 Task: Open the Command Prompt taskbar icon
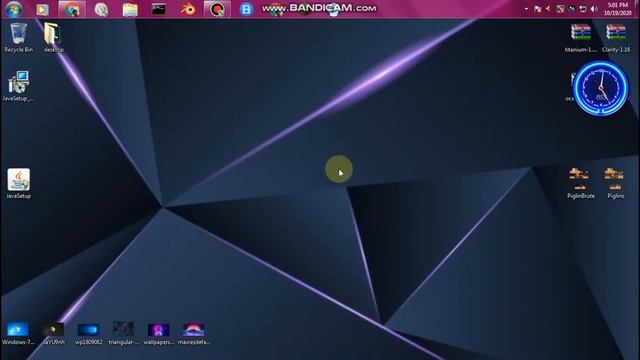tap(158, 9)
